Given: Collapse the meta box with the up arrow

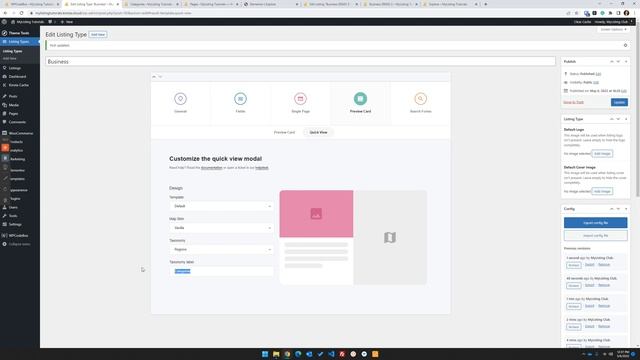Looking at the screenshot, I should click(154, 77).
